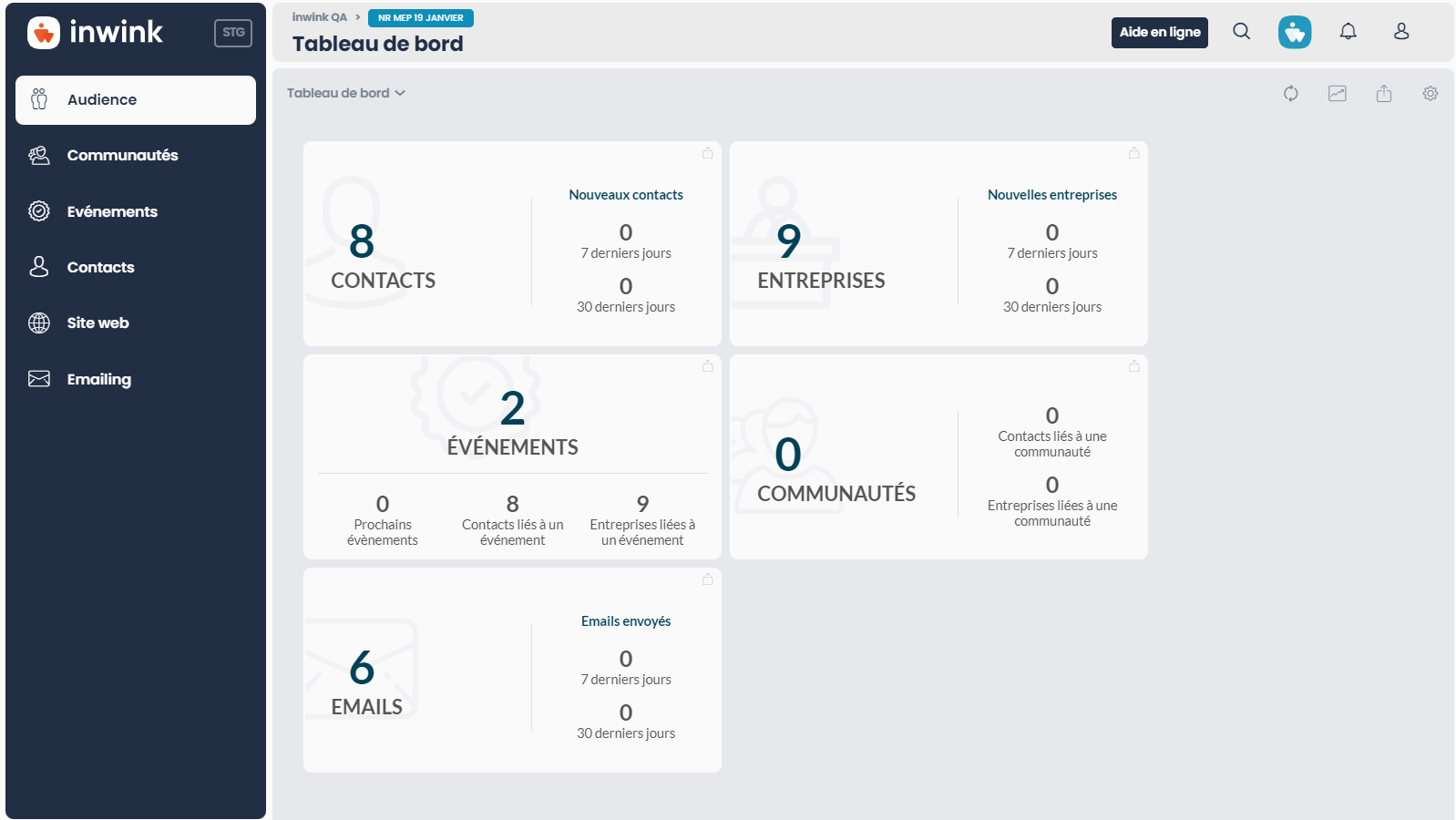Click the Site web globe icon
The width and height of the screenshot is (1456, 820).
tap(39, 323)
